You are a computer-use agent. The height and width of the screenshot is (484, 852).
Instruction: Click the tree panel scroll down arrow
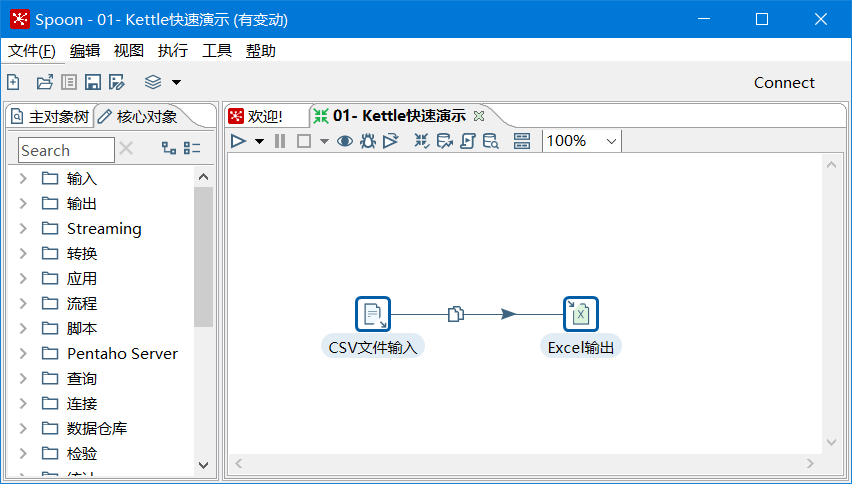click(203, 465)
